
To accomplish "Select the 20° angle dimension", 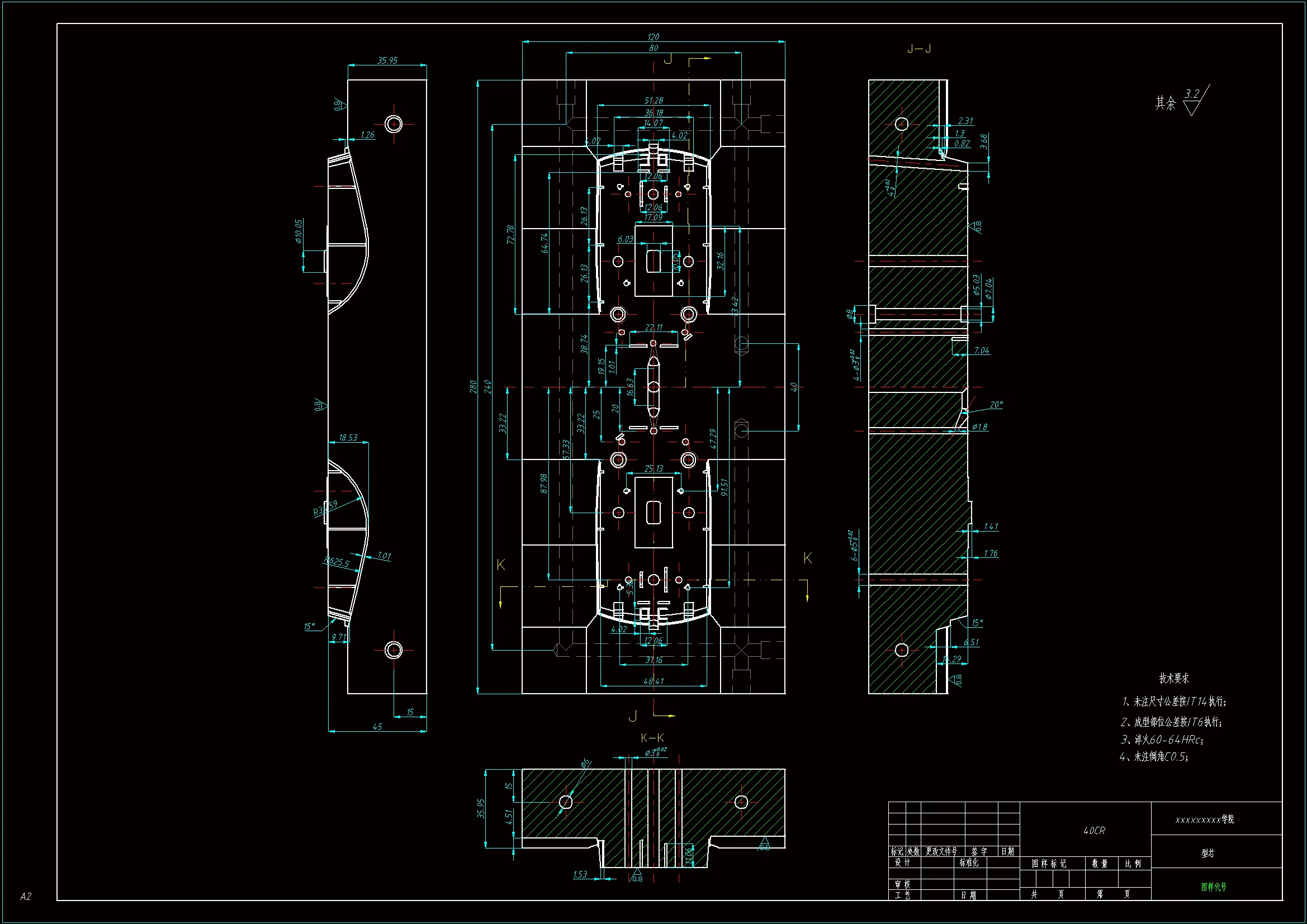I will click(x=996, y=405).
